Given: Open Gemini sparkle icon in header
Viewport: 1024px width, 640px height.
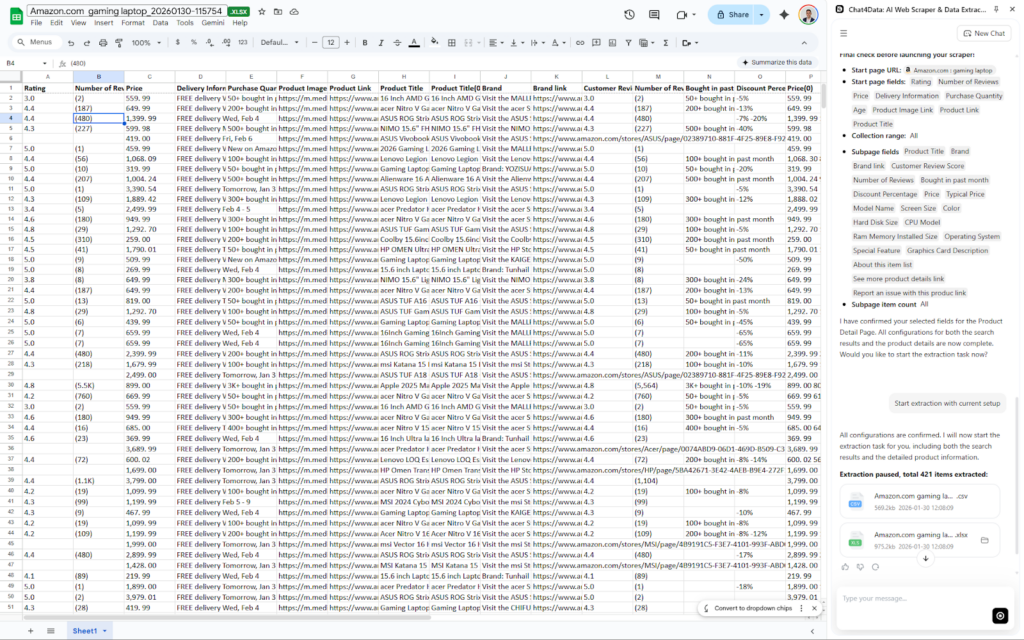Looking at the screenshot, I should click(x=784, y=14).
